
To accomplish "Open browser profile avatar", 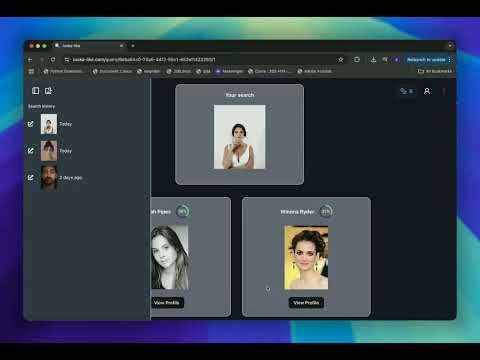I will pyautogui.click(x=396, y=60).
